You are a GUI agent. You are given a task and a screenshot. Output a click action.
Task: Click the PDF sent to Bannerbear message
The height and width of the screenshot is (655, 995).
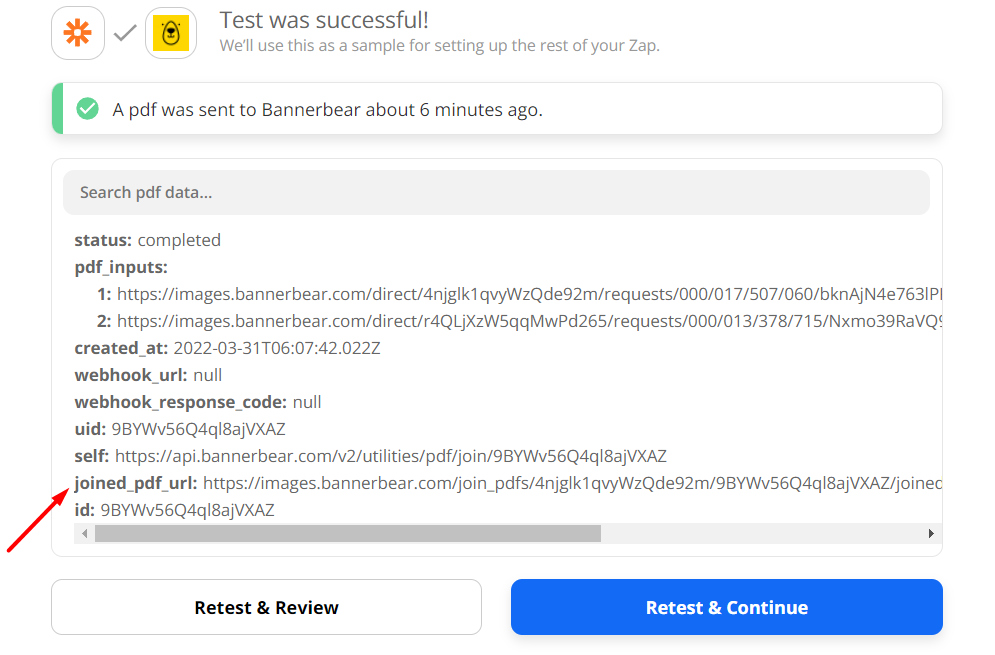coord(327,110)
